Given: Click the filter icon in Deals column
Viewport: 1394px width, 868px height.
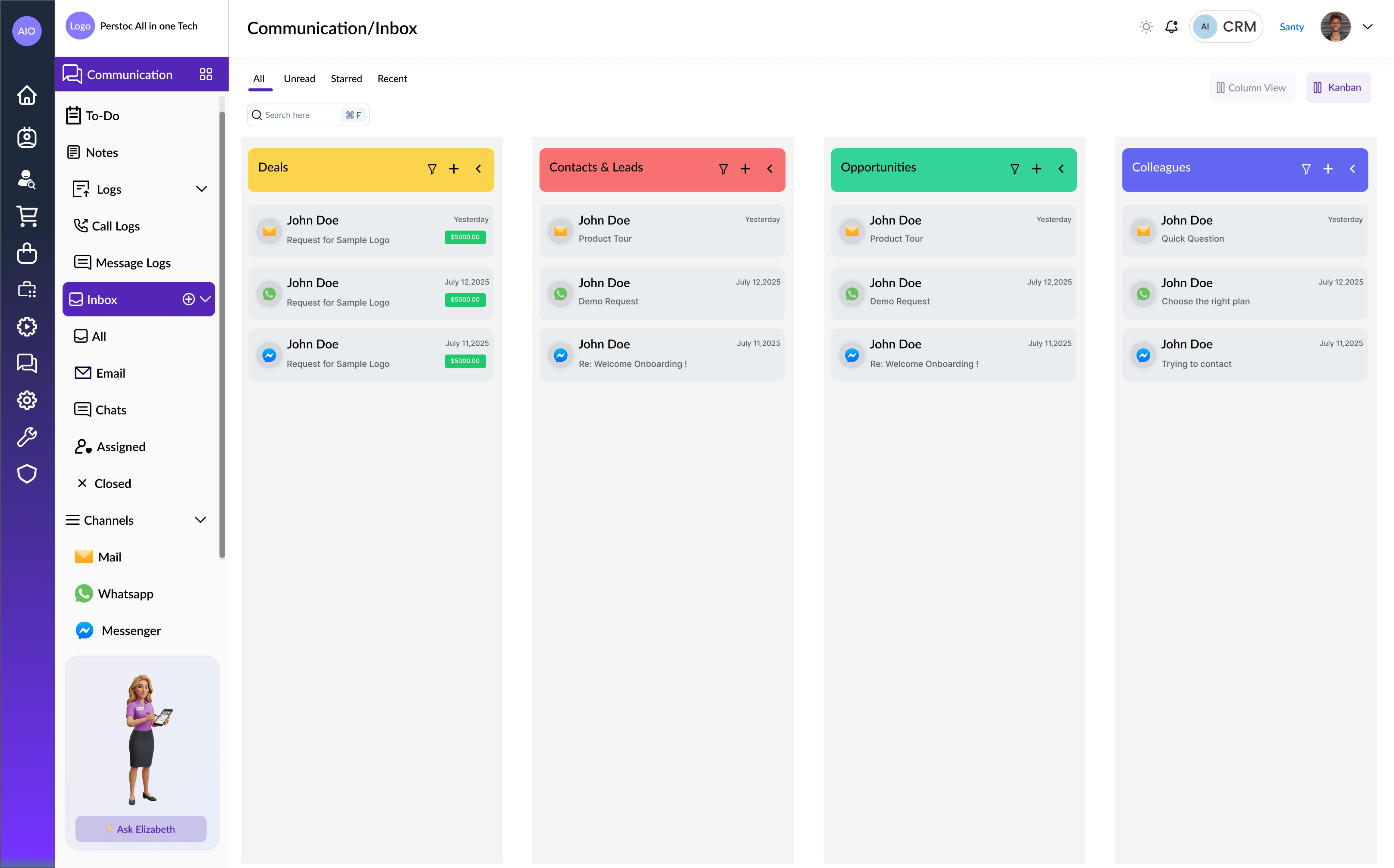Looking at the screenshot, I should [432, 169].
